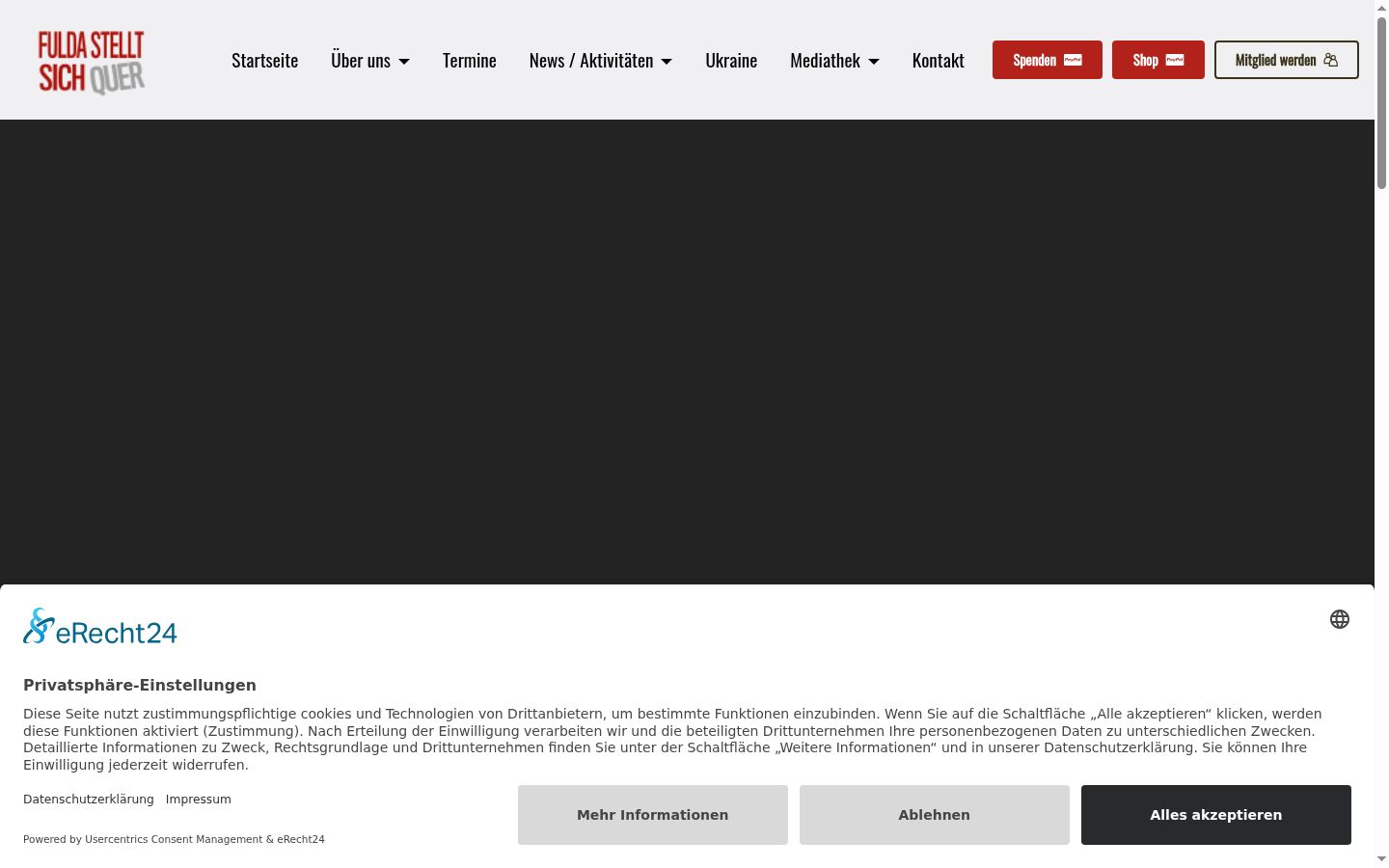This screenshot has height=868, width=1389.
Task: Open the Datenschutzerklärung link
Action: [x=89, y=799]
